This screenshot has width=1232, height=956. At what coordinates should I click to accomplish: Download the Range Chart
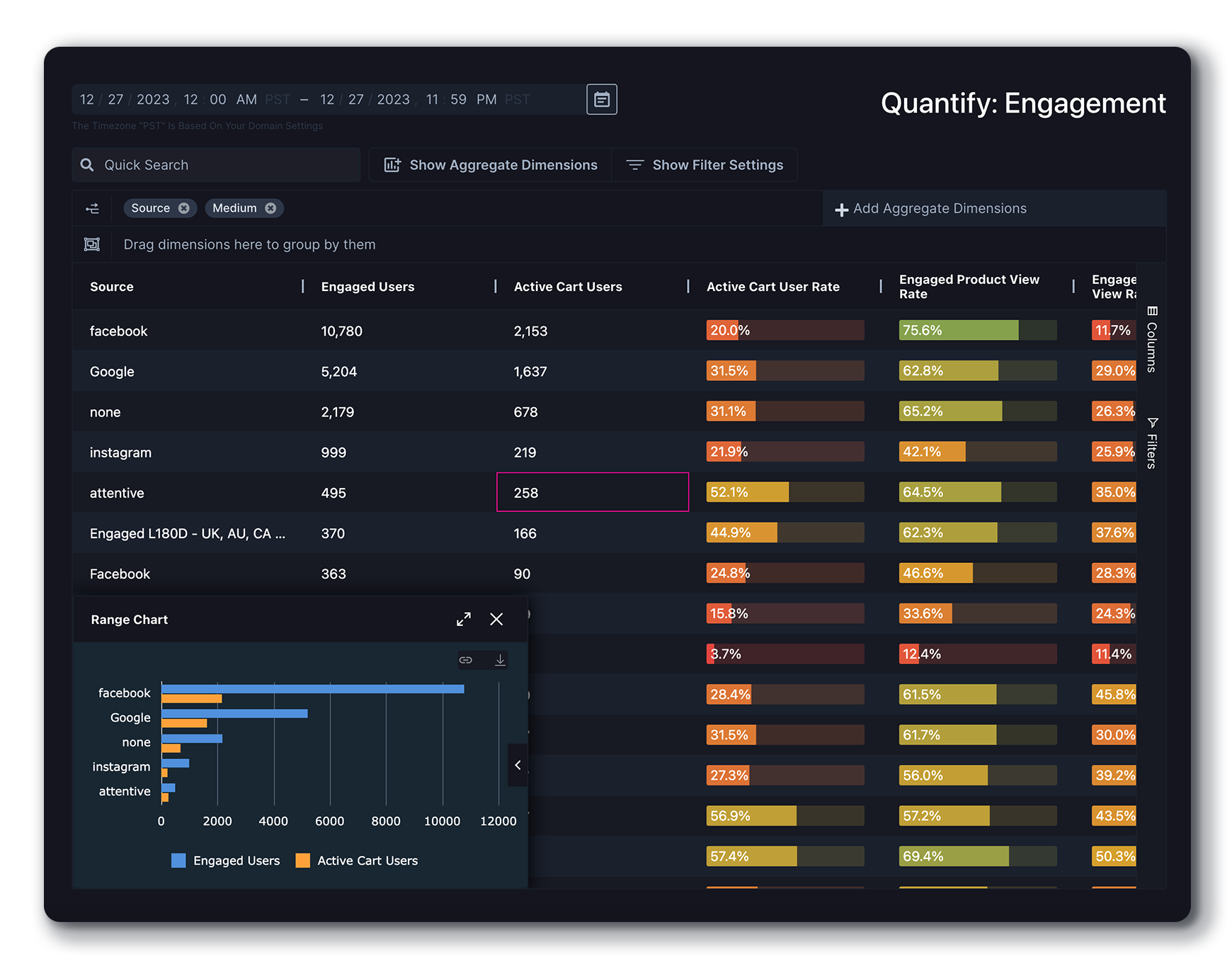point(500,659)
